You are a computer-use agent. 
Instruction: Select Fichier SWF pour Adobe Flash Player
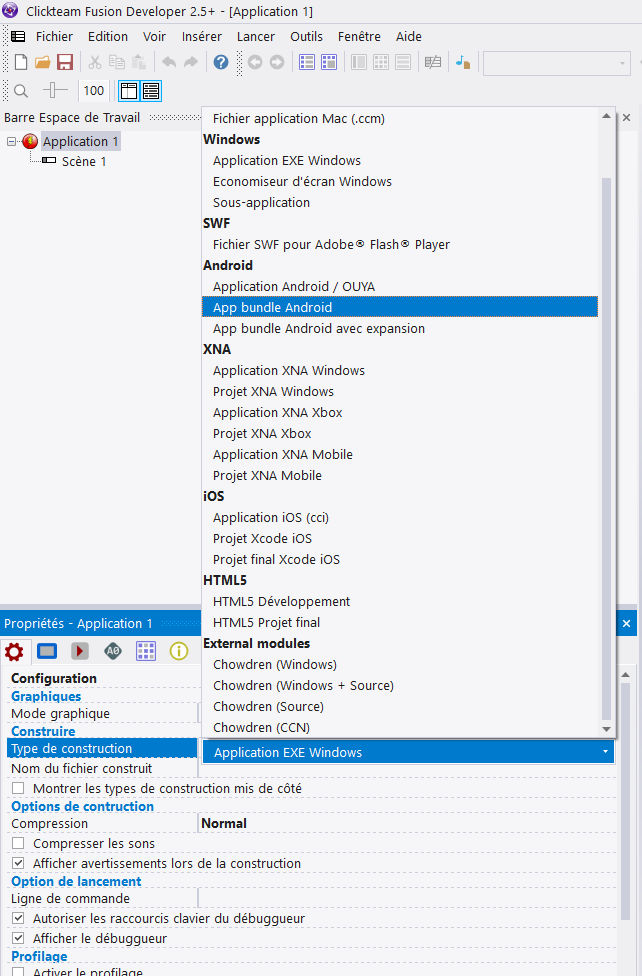[400, 245]
